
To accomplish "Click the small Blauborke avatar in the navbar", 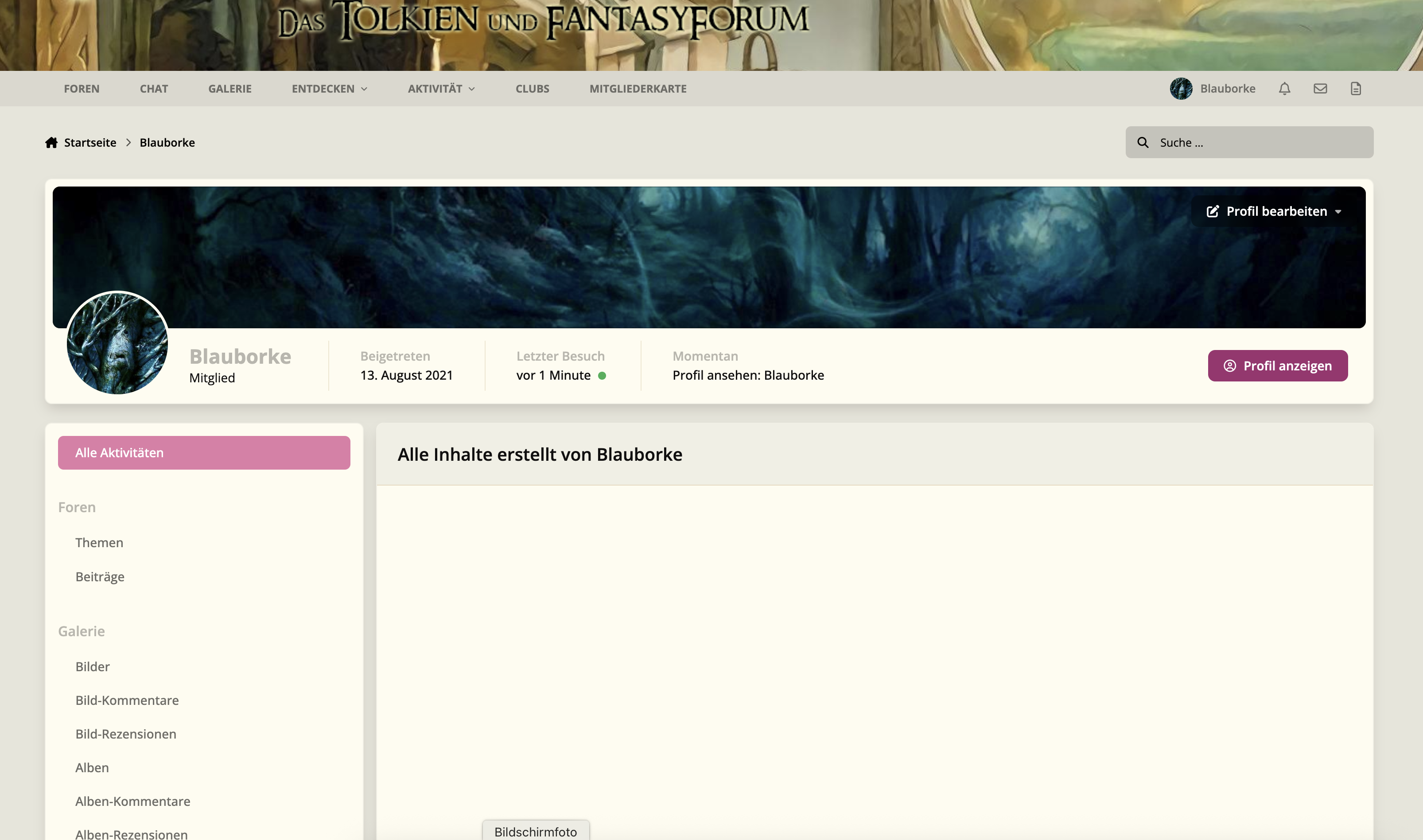I will [1181, 89].
